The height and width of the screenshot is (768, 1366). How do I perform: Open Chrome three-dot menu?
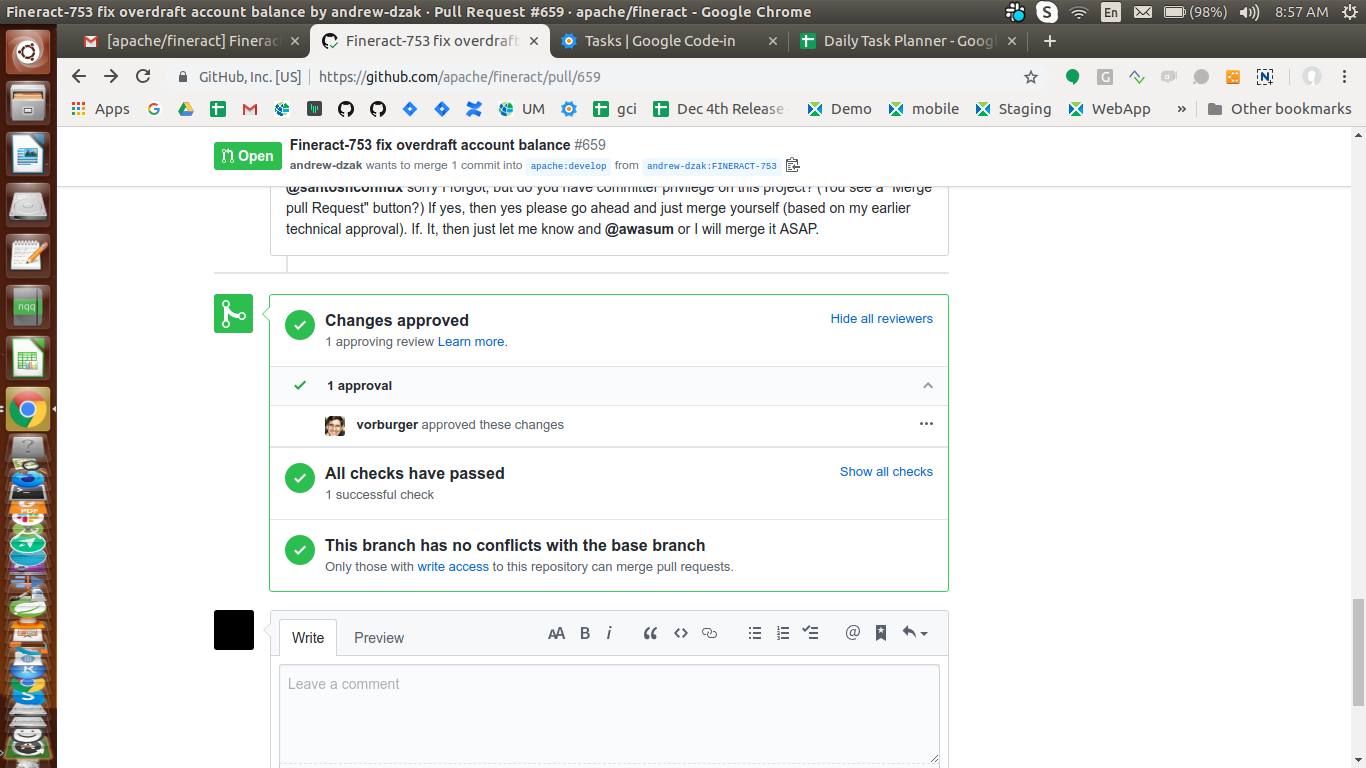click(x=1345, y=77)
